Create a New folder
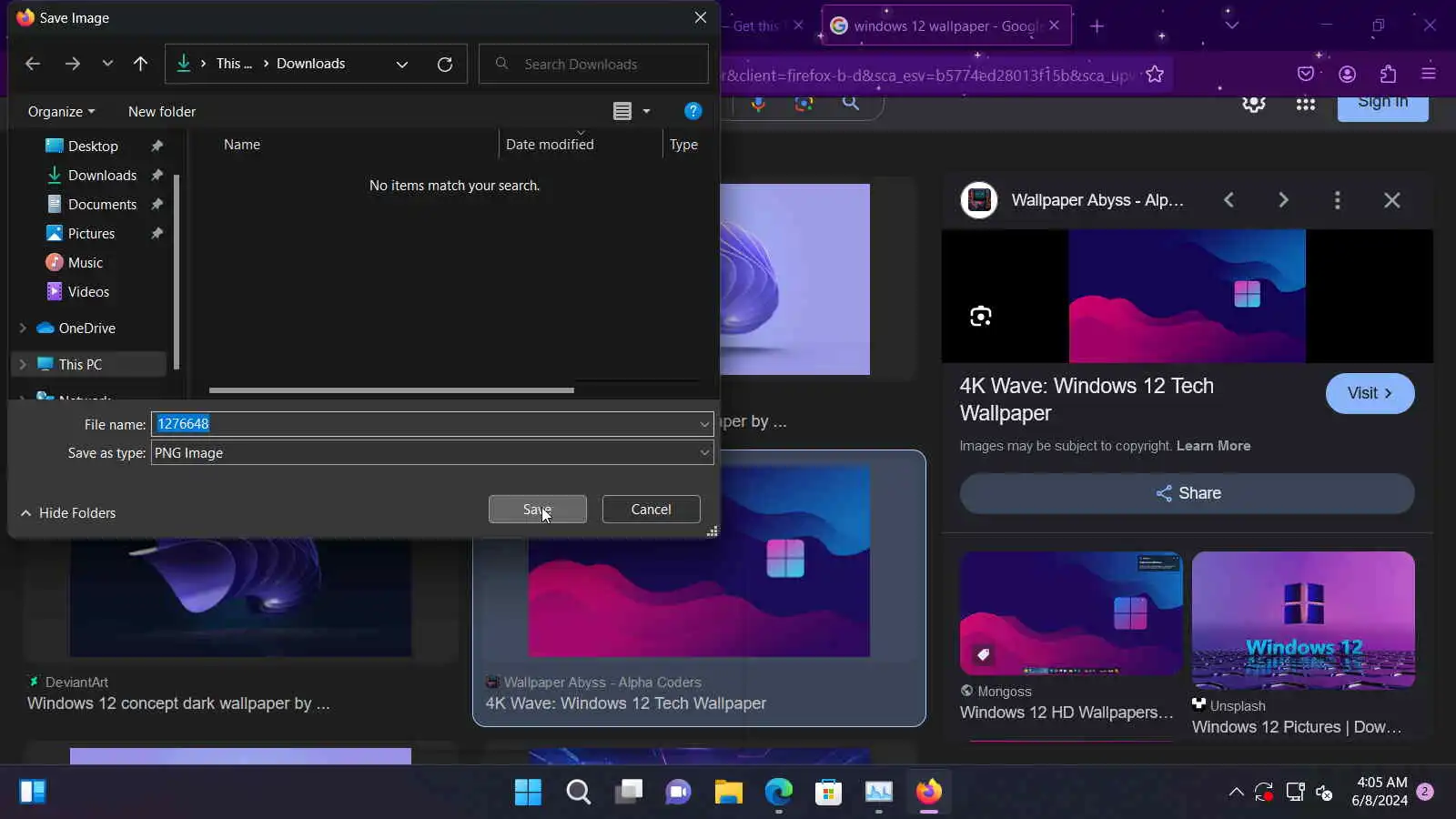Screen dimensions: 1456x819 tap(162, 111)
